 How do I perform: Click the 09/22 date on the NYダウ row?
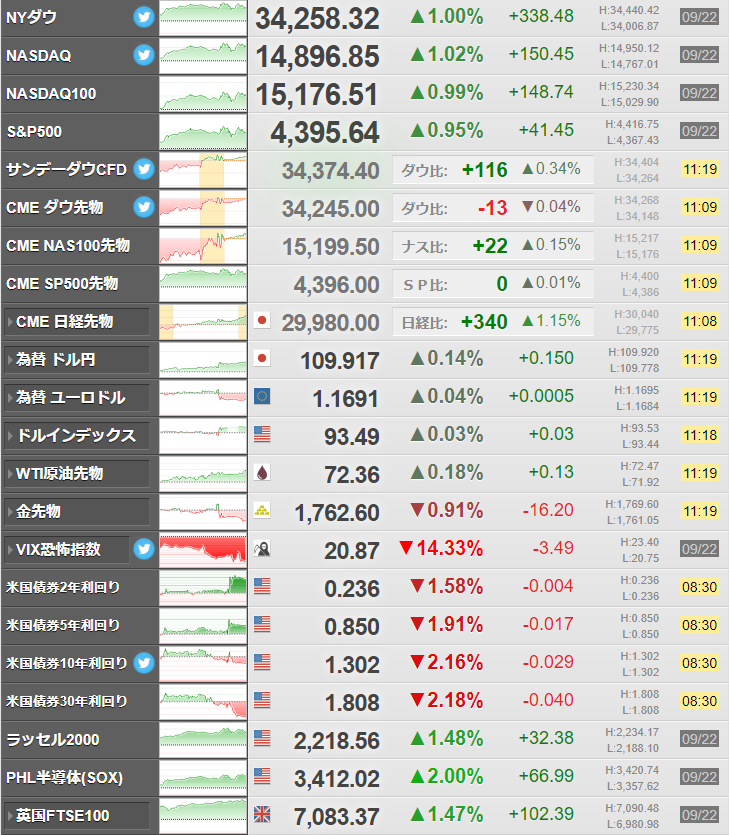699,17
